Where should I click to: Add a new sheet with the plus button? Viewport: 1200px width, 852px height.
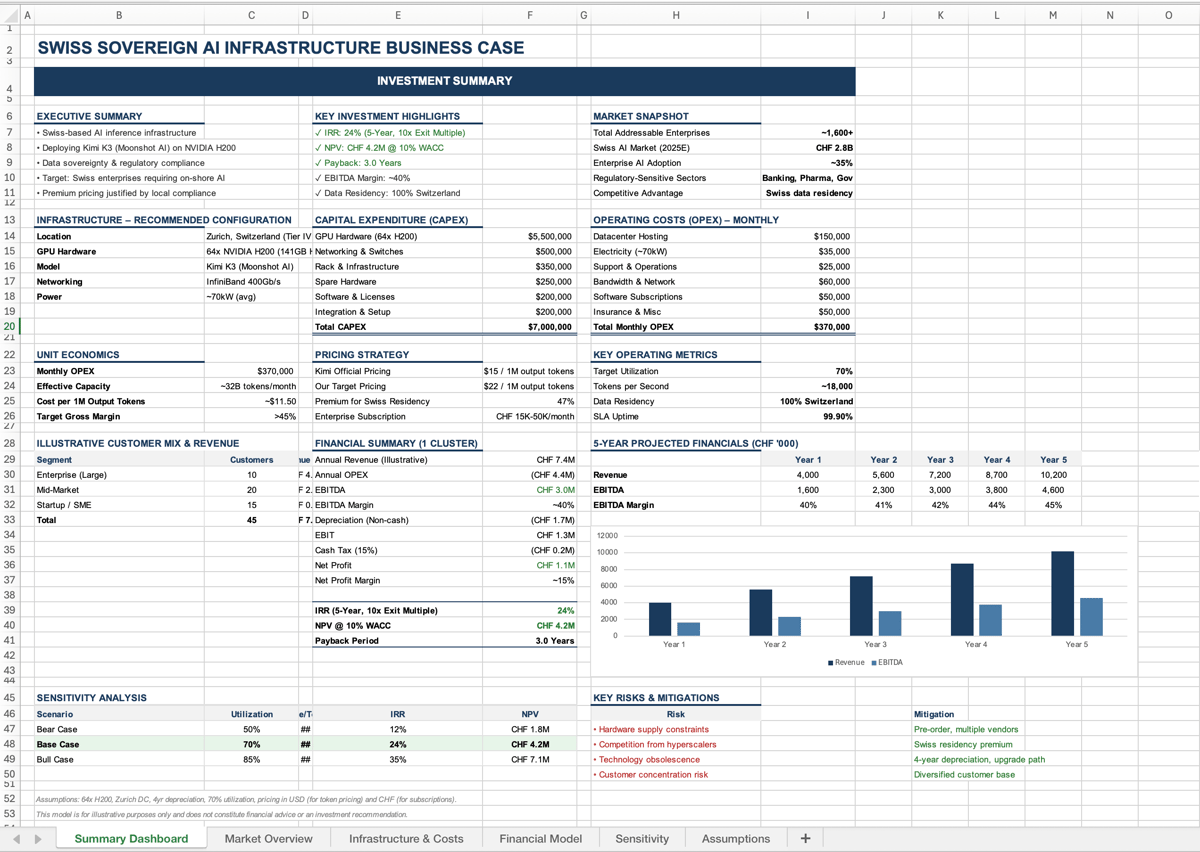[805, 838]
